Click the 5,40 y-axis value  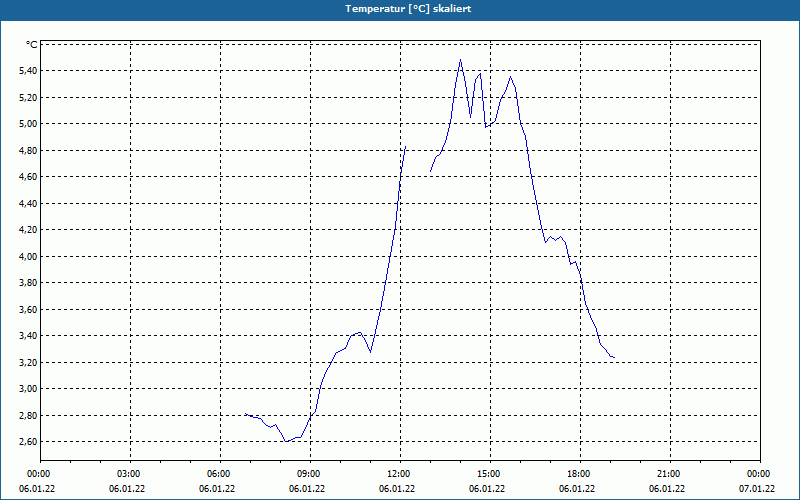[28, 71]
